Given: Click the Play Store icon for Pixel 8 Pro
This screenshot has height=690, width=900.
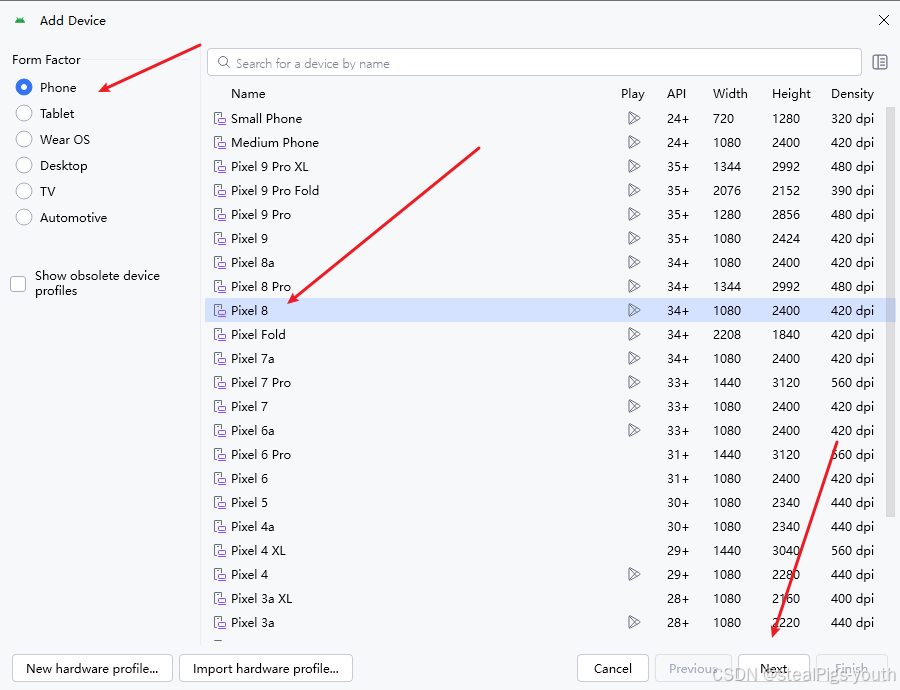Looking at the screenshot, I should (x=634, y=286).
